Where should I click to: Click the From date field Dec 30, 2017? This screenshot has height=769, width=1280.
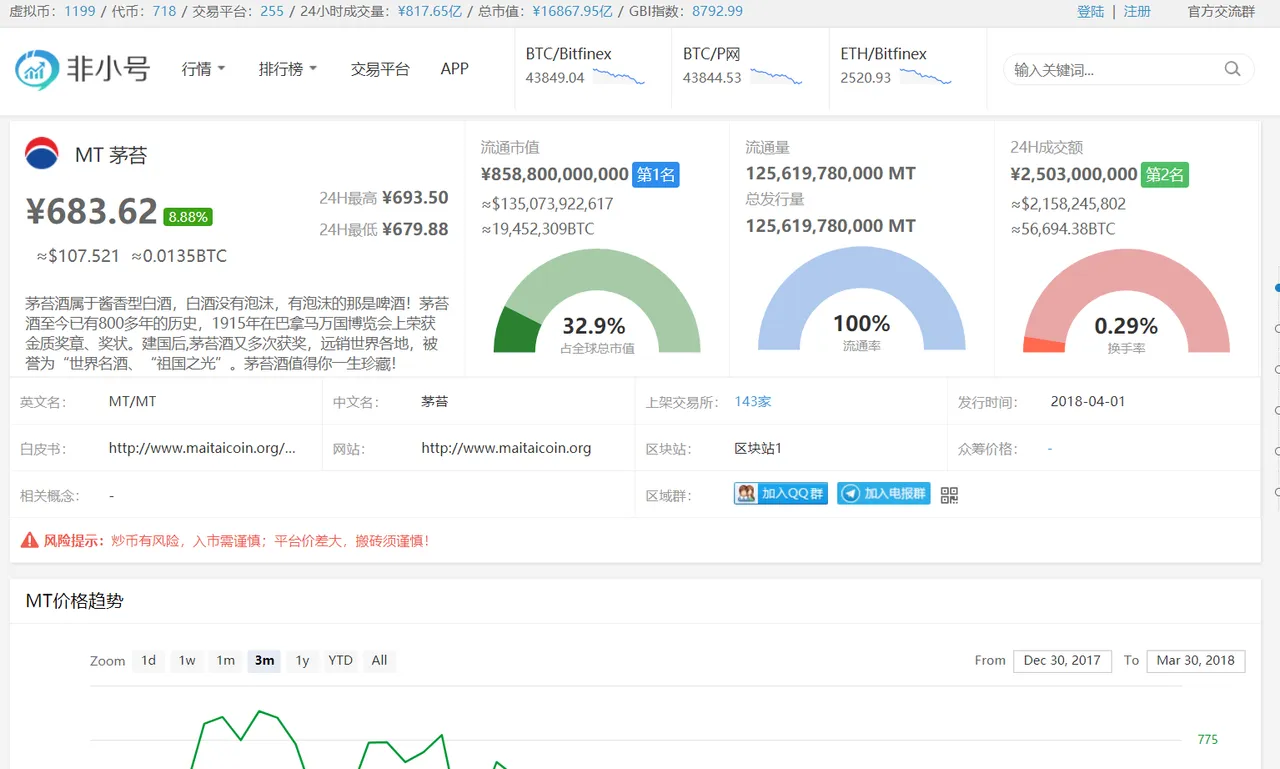(1062, 660)
